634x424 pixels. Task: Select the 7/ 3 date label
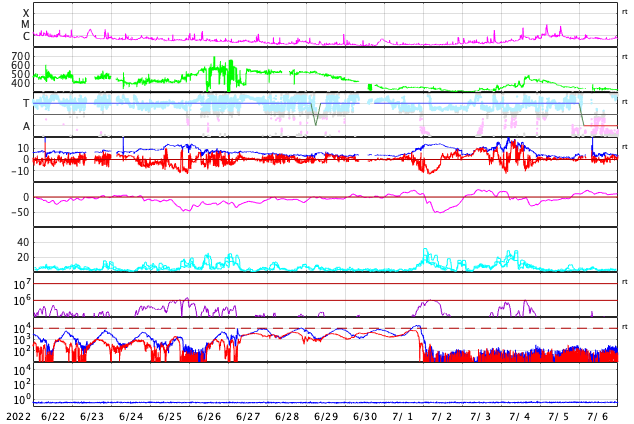[x=481, y=417]
